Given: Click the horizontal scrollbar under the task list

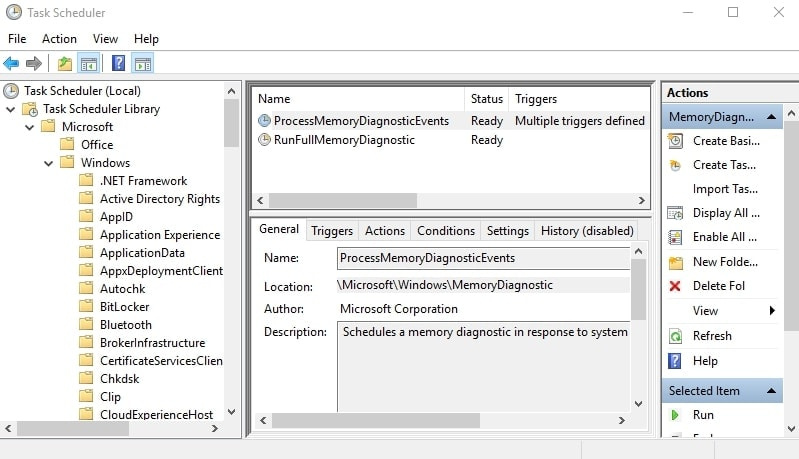Looking at the screenshot, I should click(342, 201).
